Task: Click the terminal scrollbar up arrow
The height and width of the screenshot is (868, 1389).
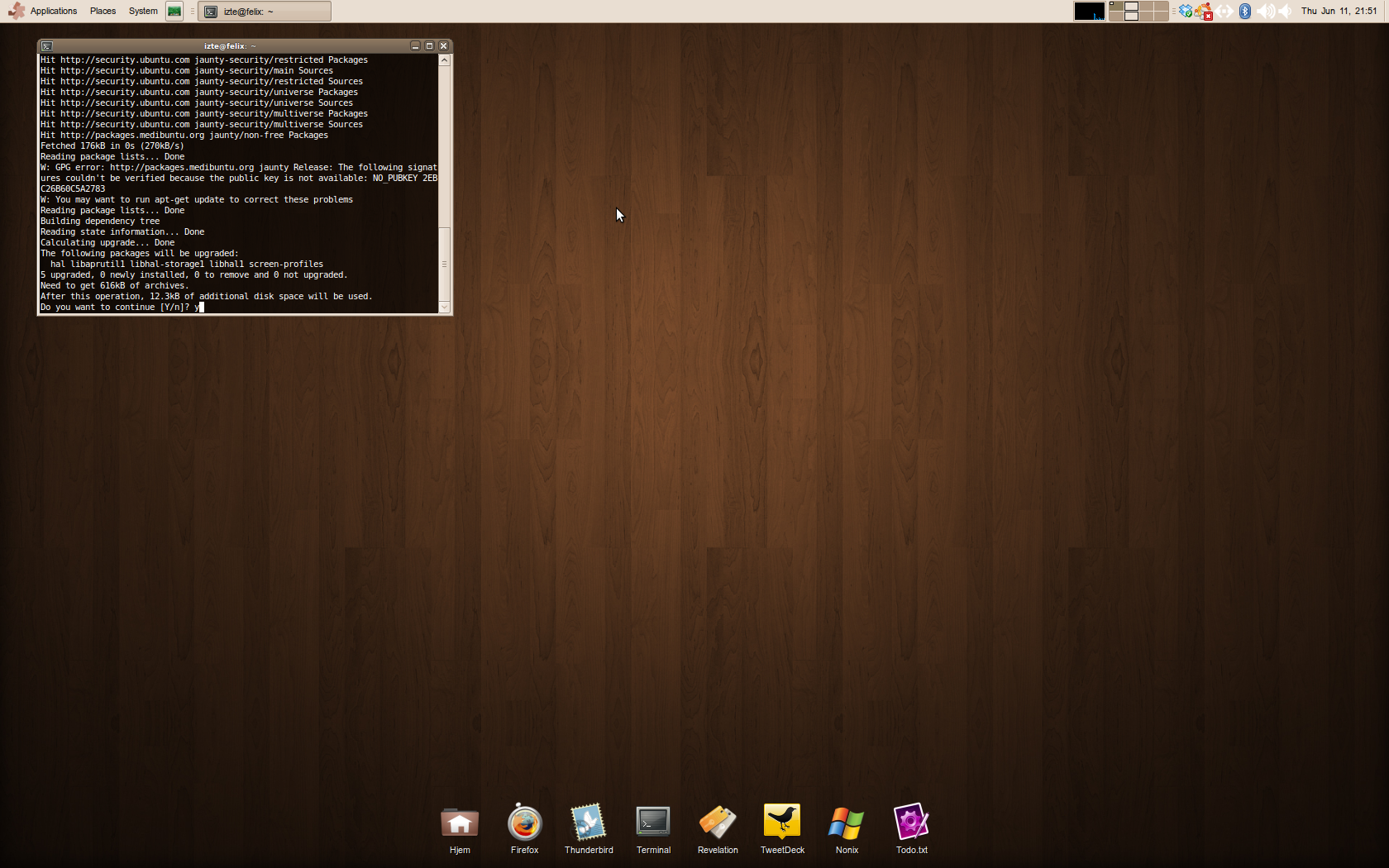Action: tap(444, 60)
